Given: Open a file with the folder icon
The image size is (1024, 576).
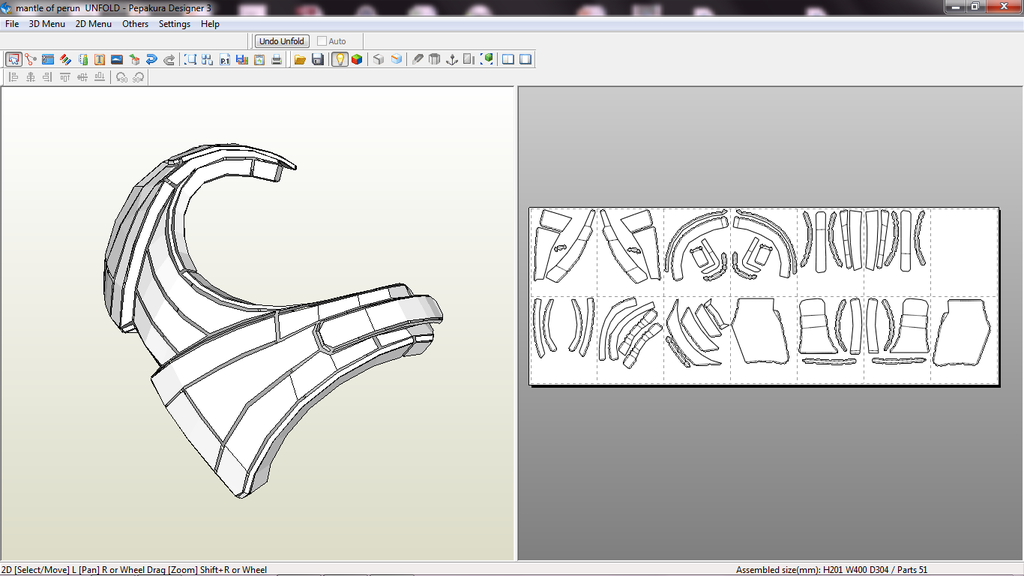Looking at the screenshot, I should coord(300,60).
